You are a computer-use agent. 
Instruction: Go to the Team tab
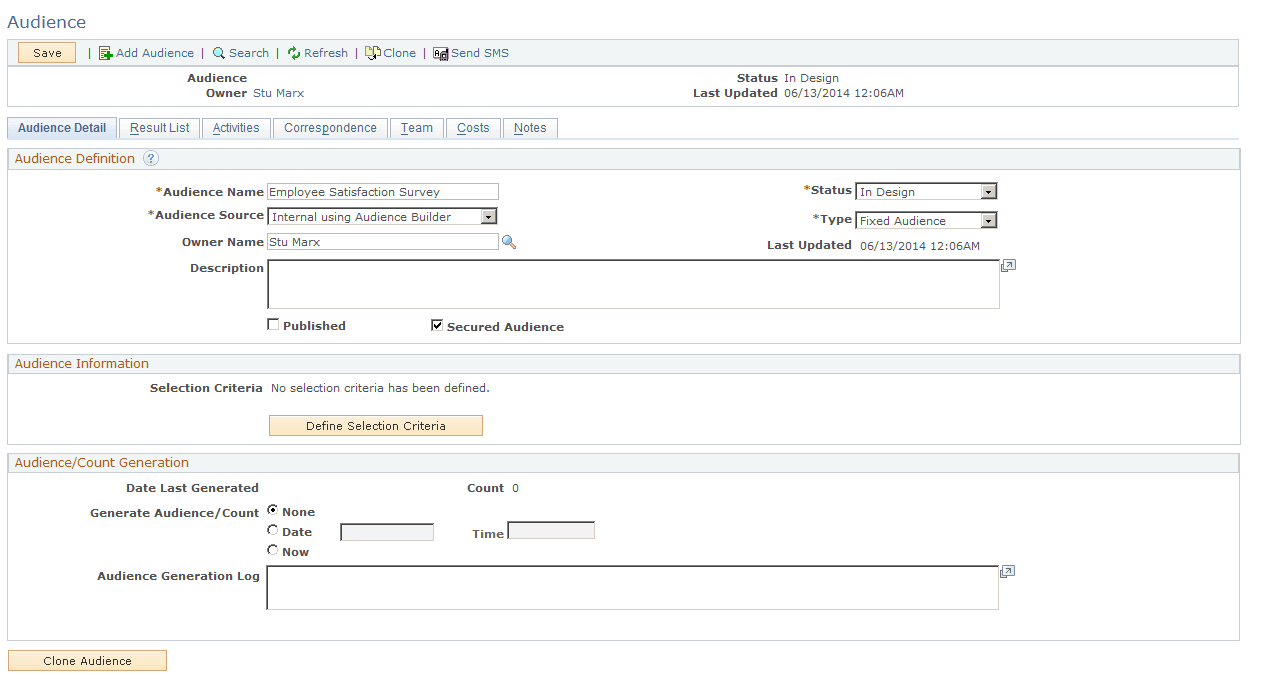417,128
